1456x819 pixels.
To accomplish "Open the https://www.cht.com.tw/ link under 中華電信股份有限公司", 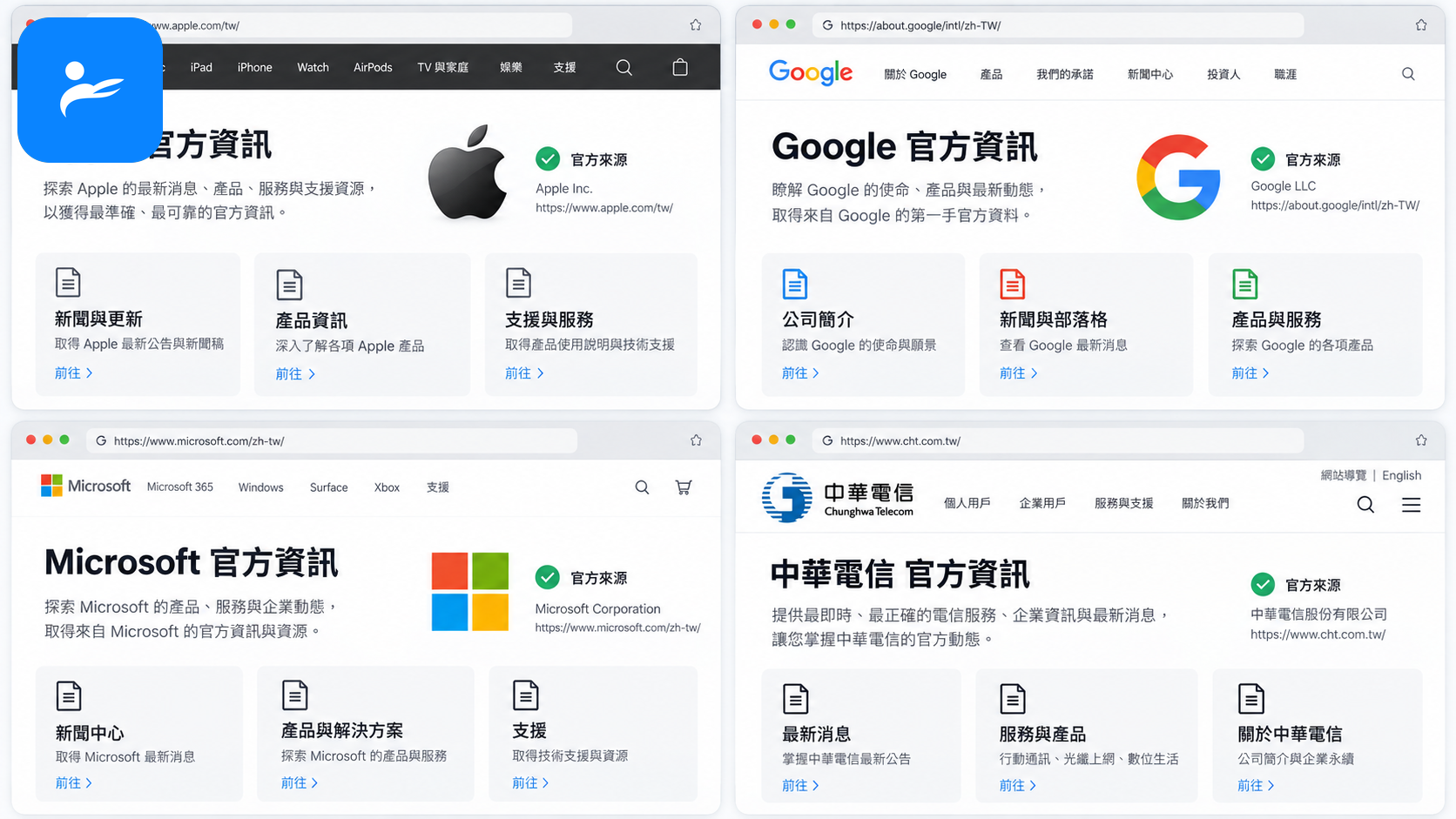I will 1318,634.
